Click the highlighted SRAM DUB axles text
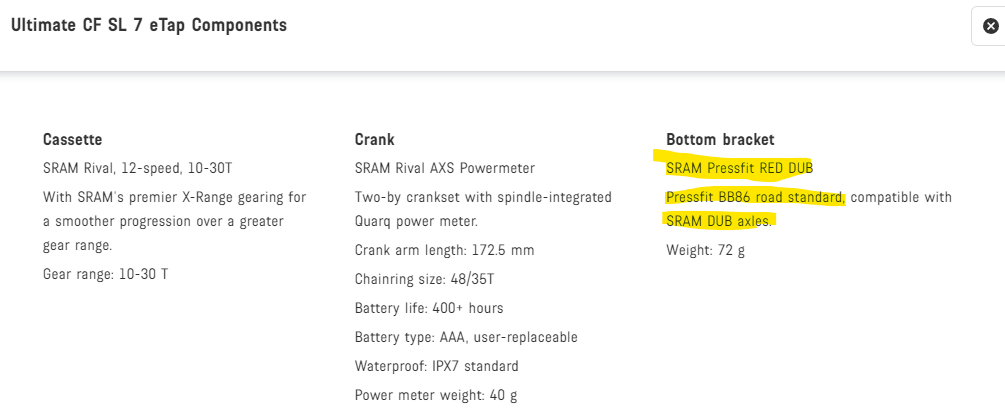The height and width of the screenshot is (415, 1005). click(719, 221)
